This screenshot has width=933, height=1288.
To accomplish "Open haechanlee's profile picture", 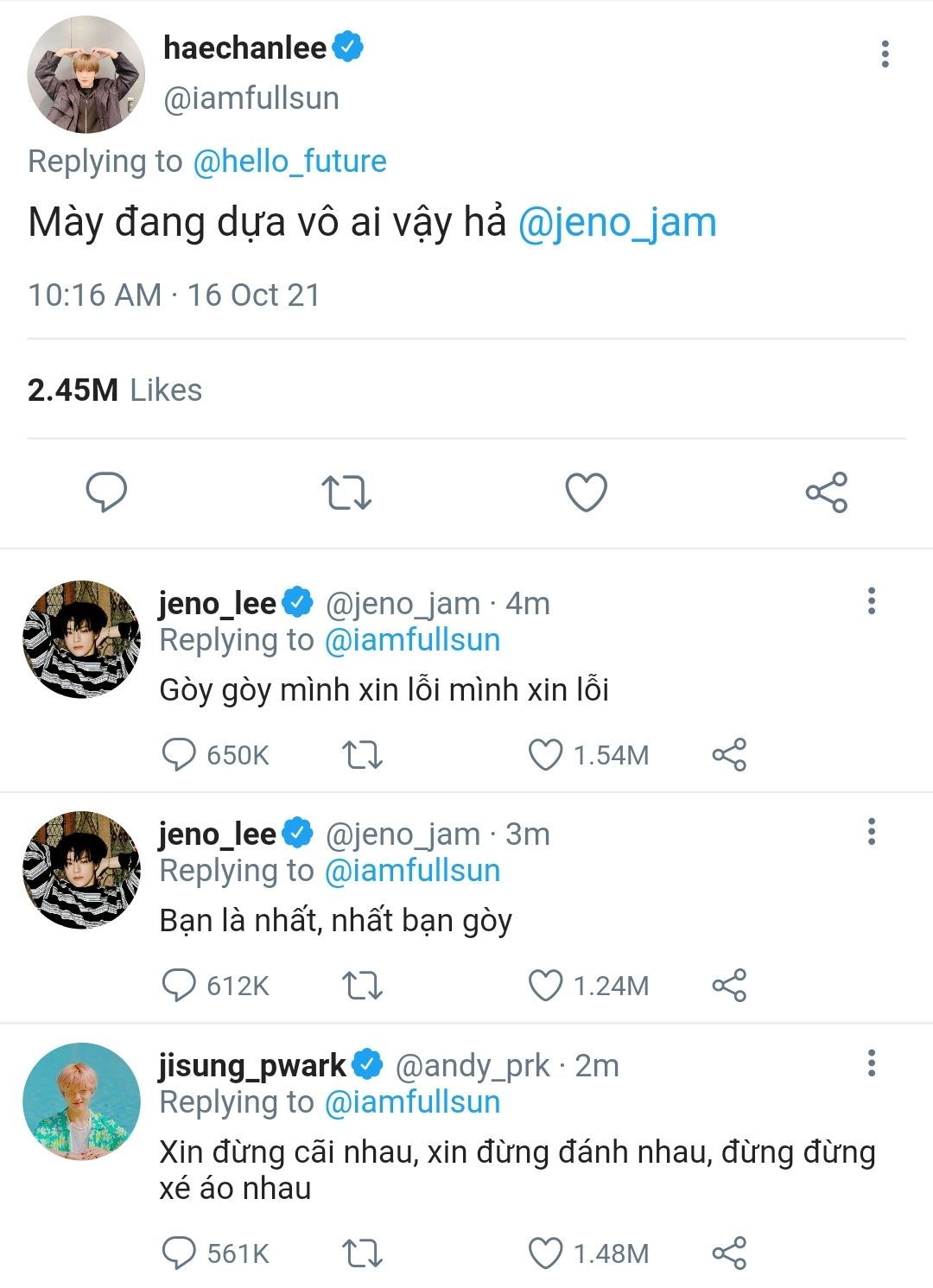I will (x=86, y=74).
